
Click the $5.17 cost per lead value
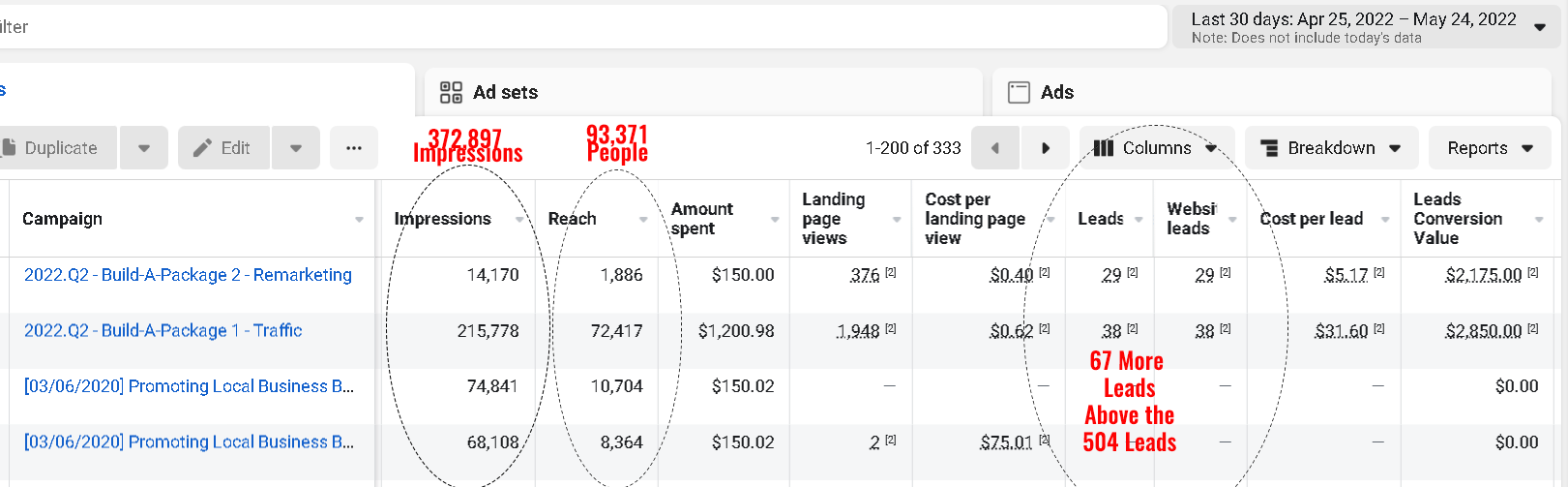tap(1346, 276)
